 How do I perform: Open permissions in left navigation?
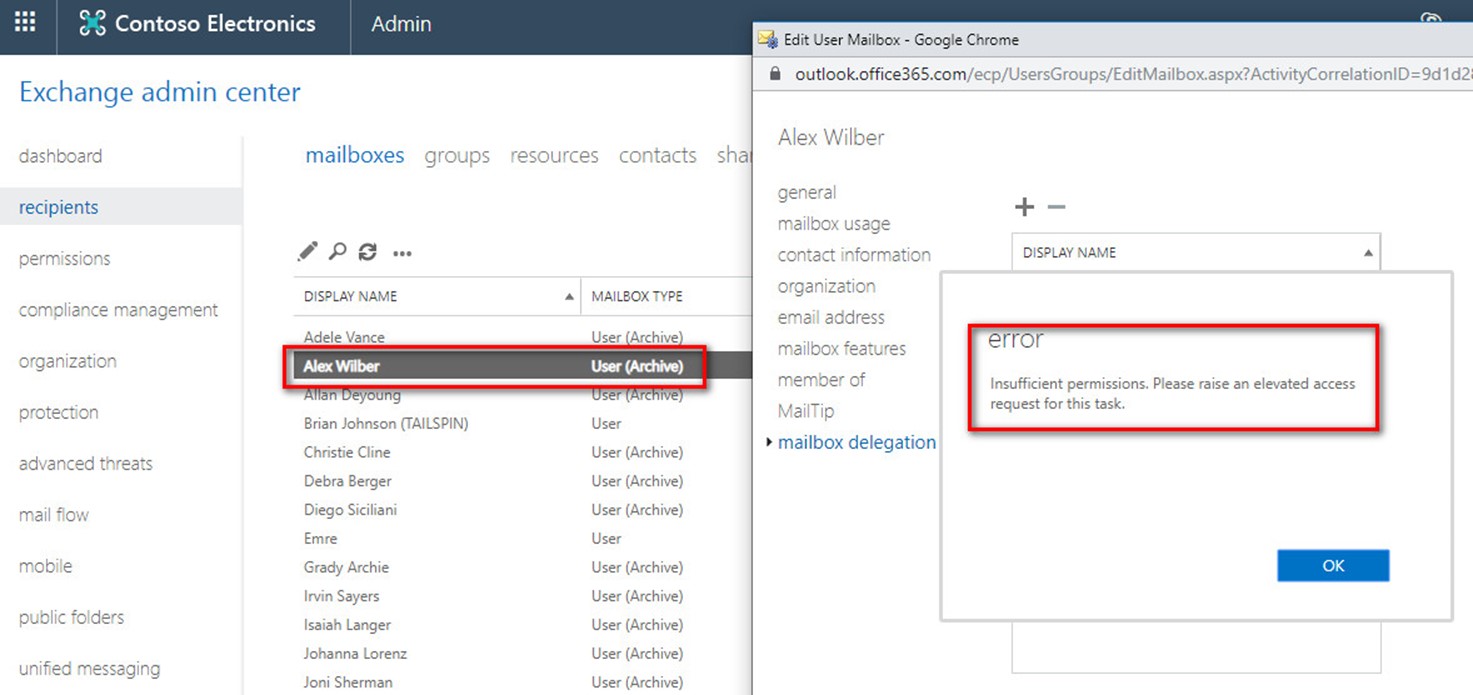click(64, 259)
